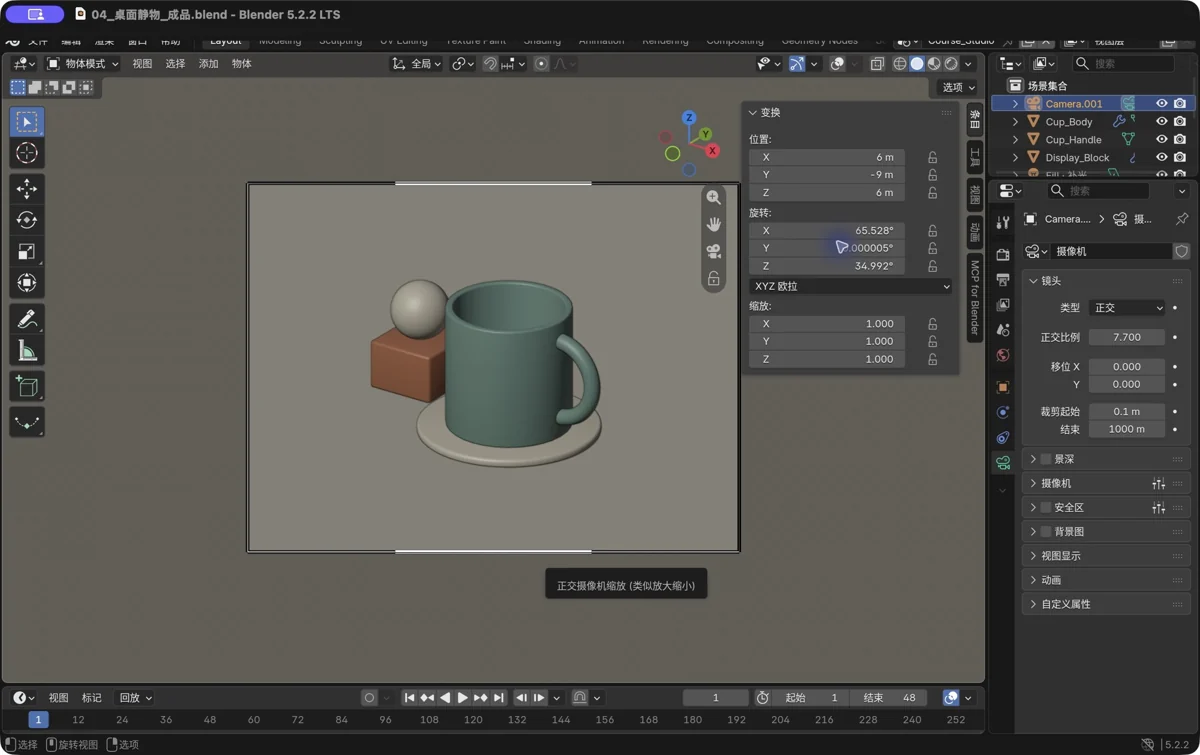Screen dimensions: 1200x755
Task: Switch viewport shading to wireframe
Action: coord(900,64)
